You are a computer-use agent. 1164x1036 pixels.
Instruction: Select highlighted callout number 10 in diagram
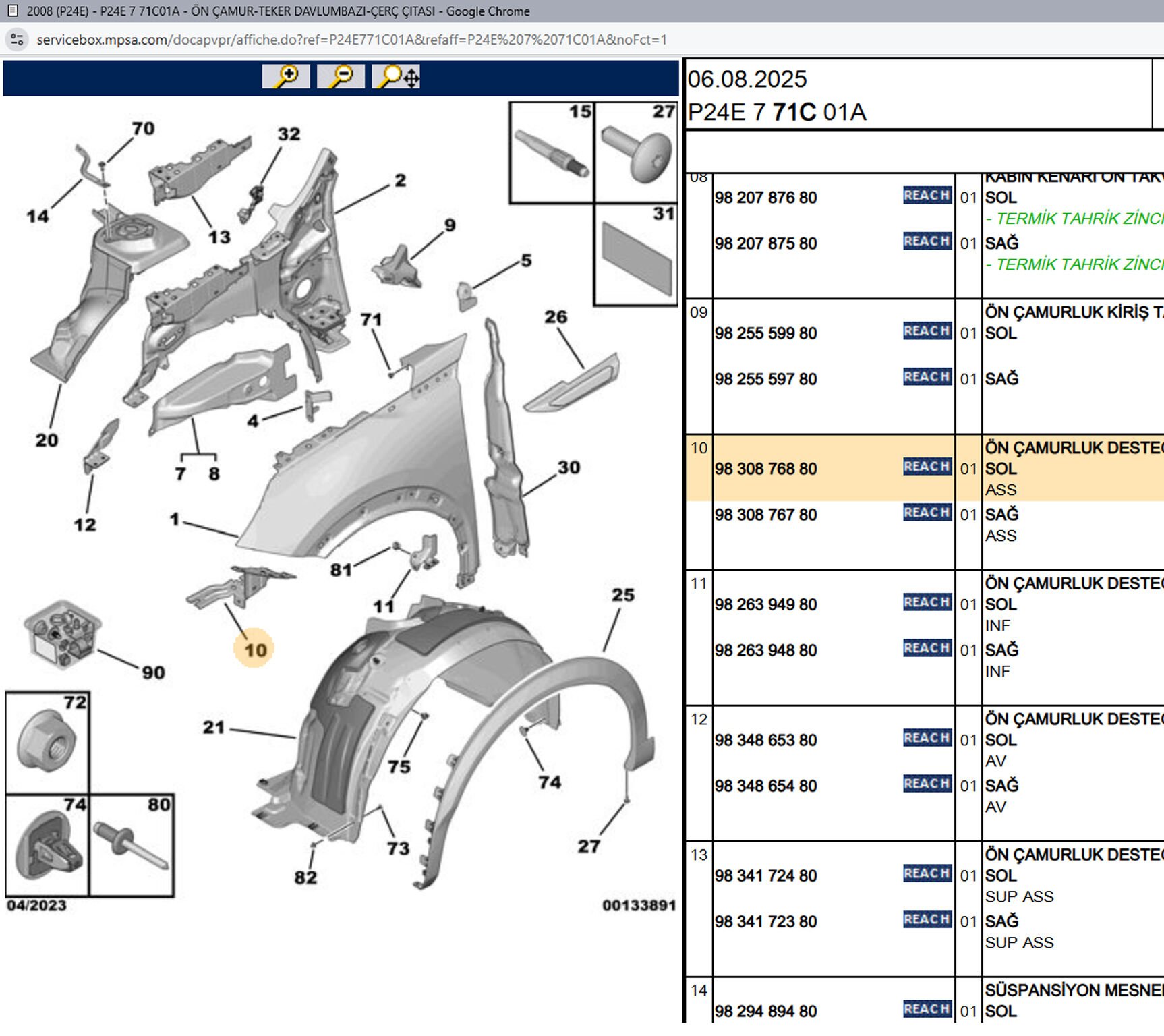(255, 650)
